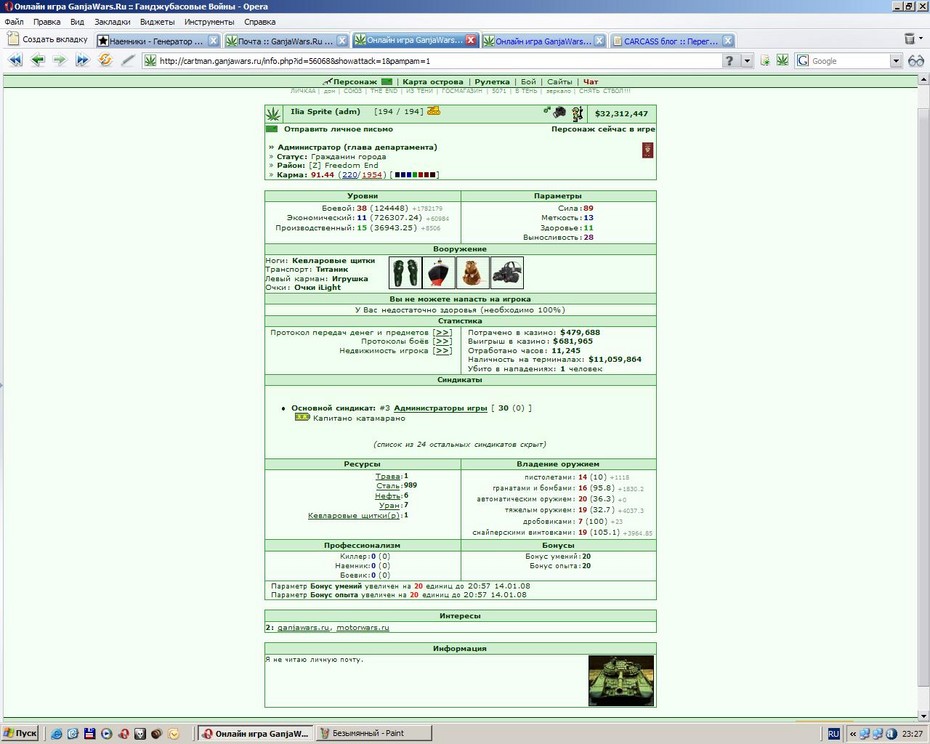Open the Чат link
Viewport: 930px width, 744px height.
point(590,82)
